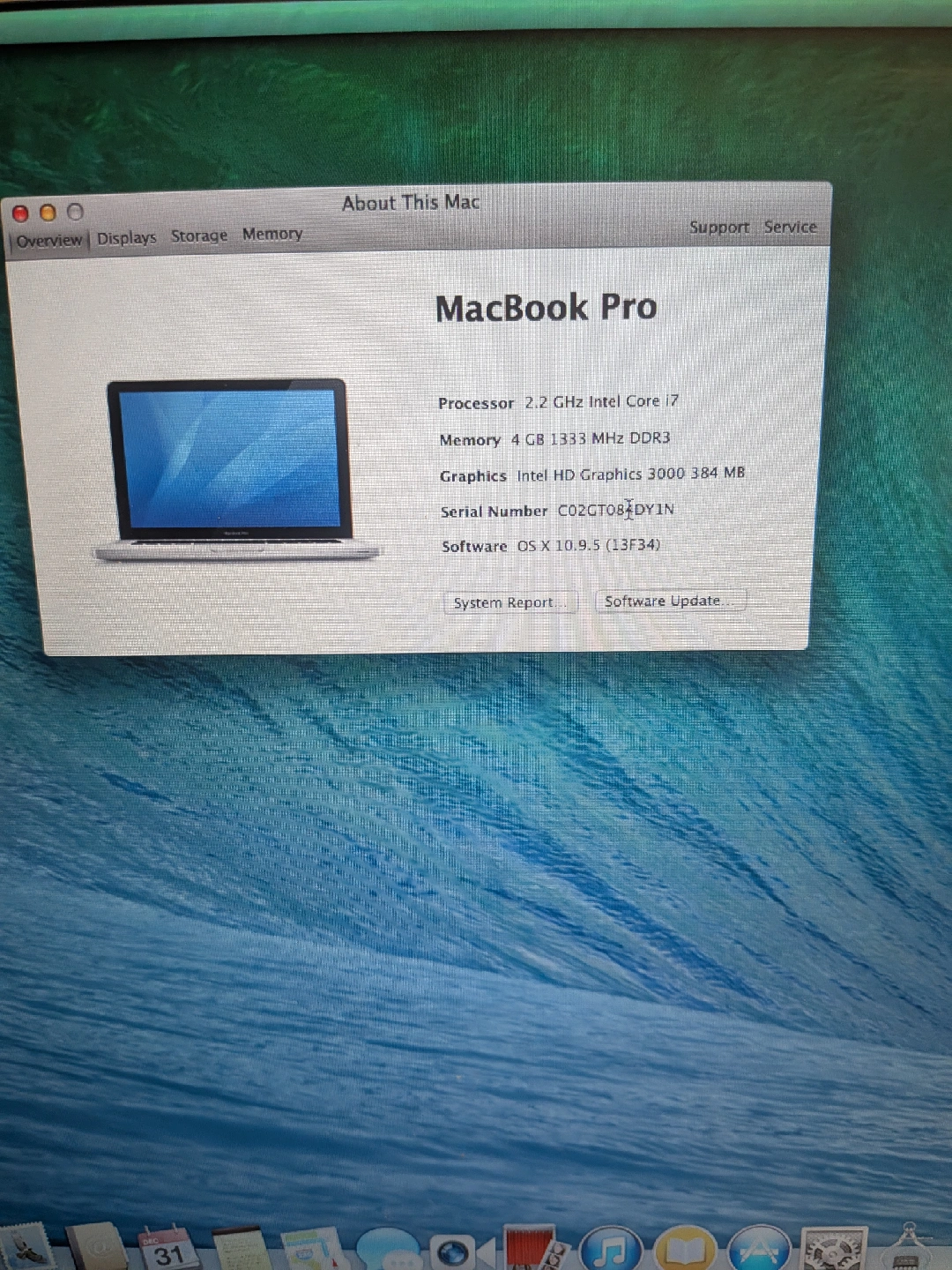Open iTunes from the Dock

pyautogui.click(x=612, y=1249)
